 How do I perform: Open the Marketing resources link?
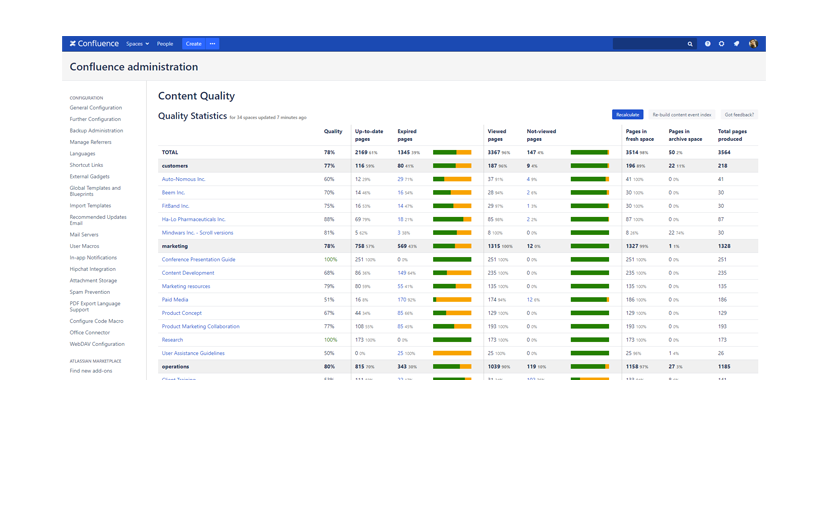[x=186, y=286]
